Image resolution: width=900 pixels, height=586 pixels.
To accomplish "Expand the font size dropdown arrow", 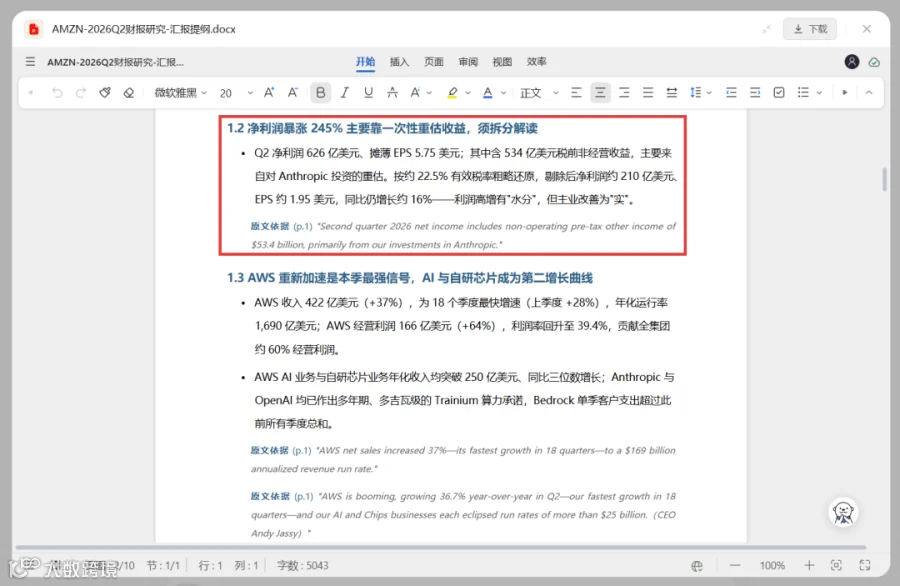I will (250, 93).
